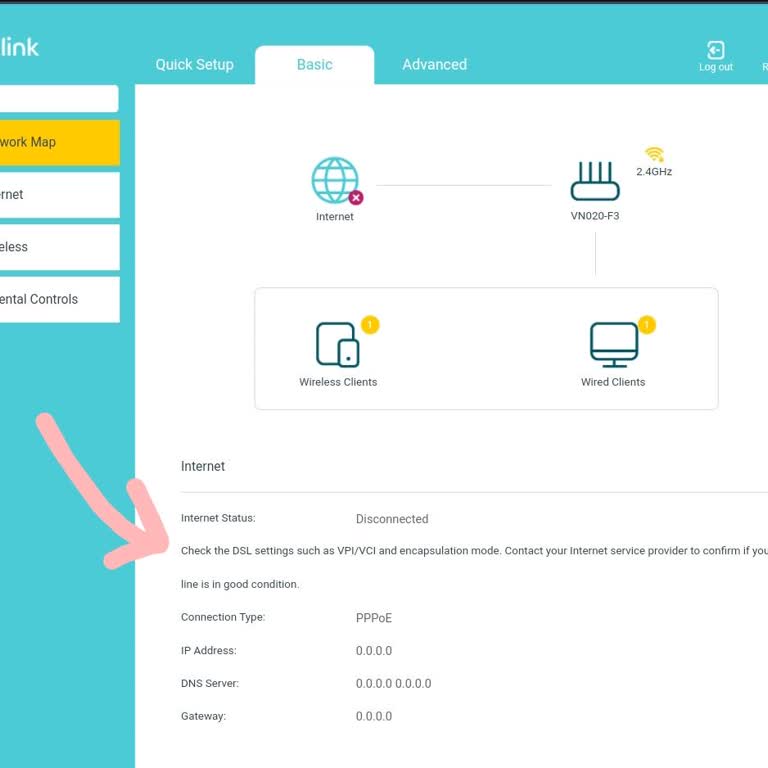Image resolution: width=768 pixels, height=768 pixels.
Task: Click the Disconnected status value
Action: 392,519
